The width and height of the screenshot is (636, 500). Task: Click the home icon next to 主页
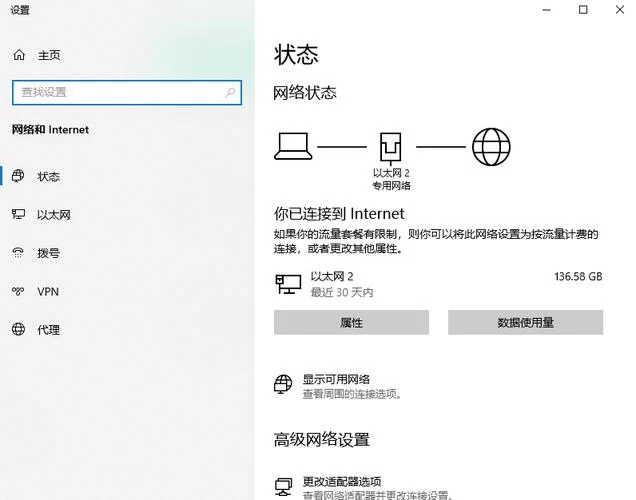pyautogui.click(x=19, y=55)
